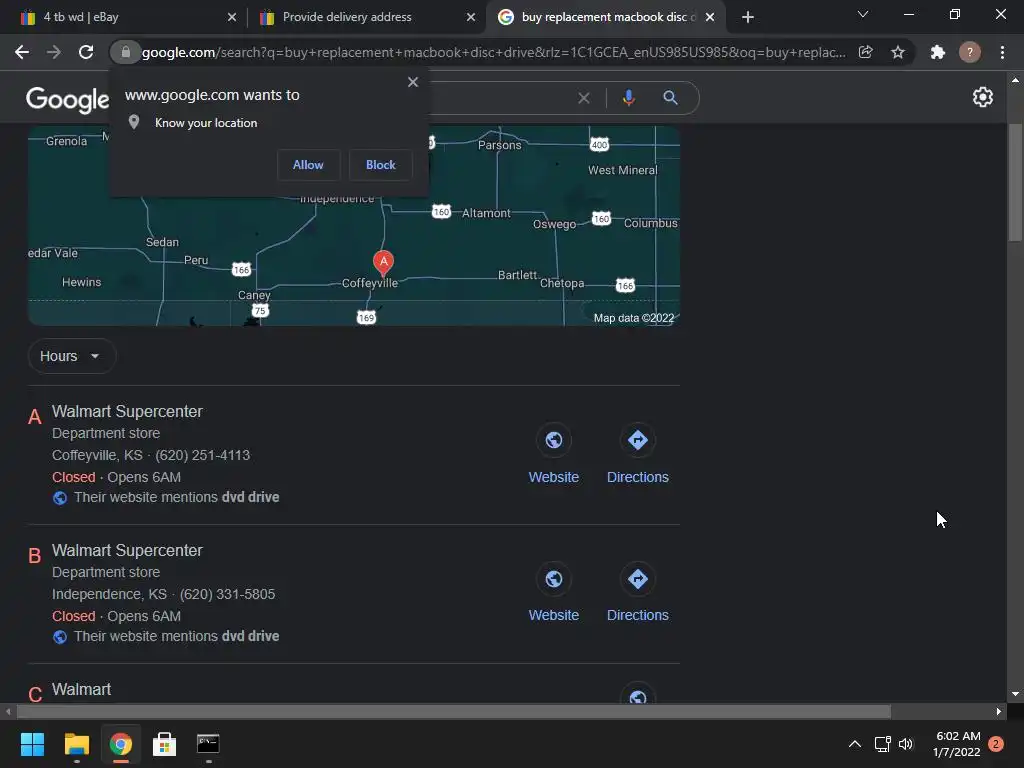Reload the current page

(x=86, y=52)
